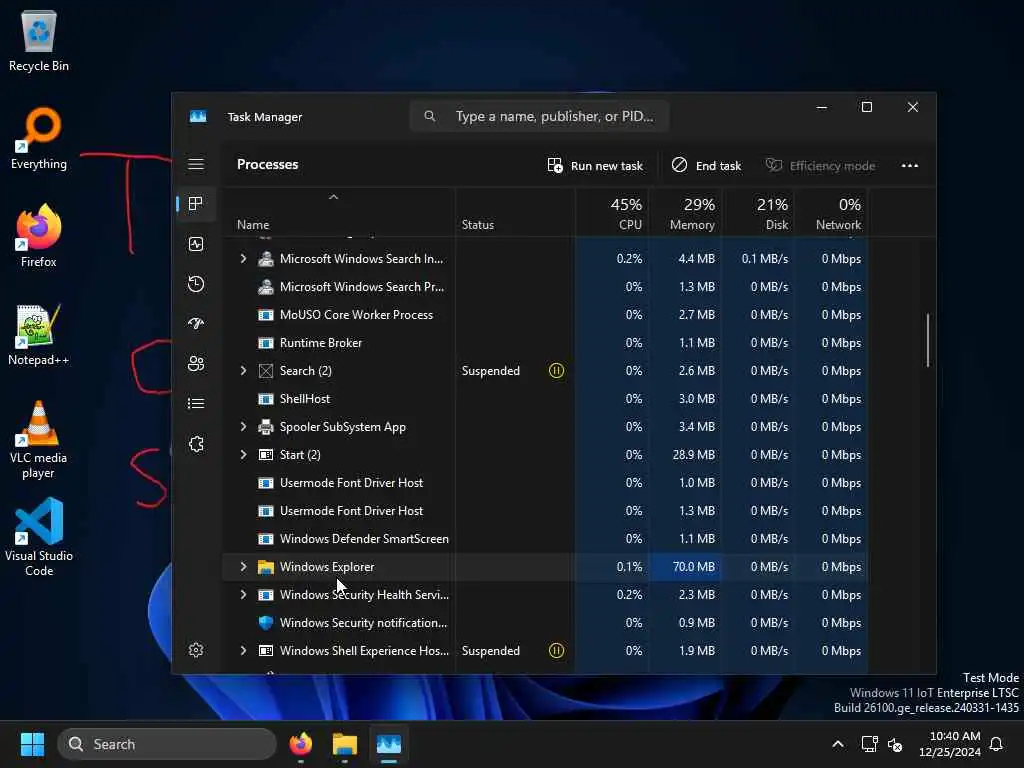The height and width of the screenshot is (768, 1024).
Task: Click Task Manager taskbar icon
Action: tap(389, 744)
